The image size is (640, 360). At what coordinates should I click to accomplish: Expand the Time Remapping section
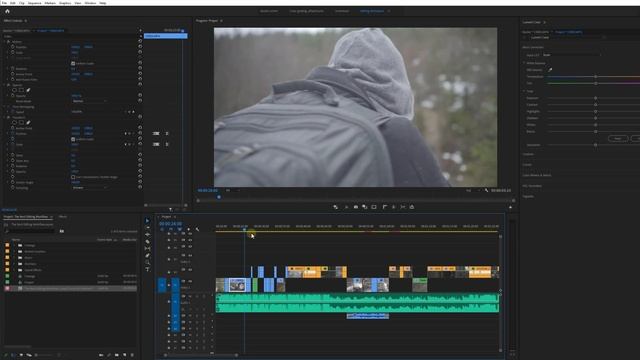click(4, 107)
